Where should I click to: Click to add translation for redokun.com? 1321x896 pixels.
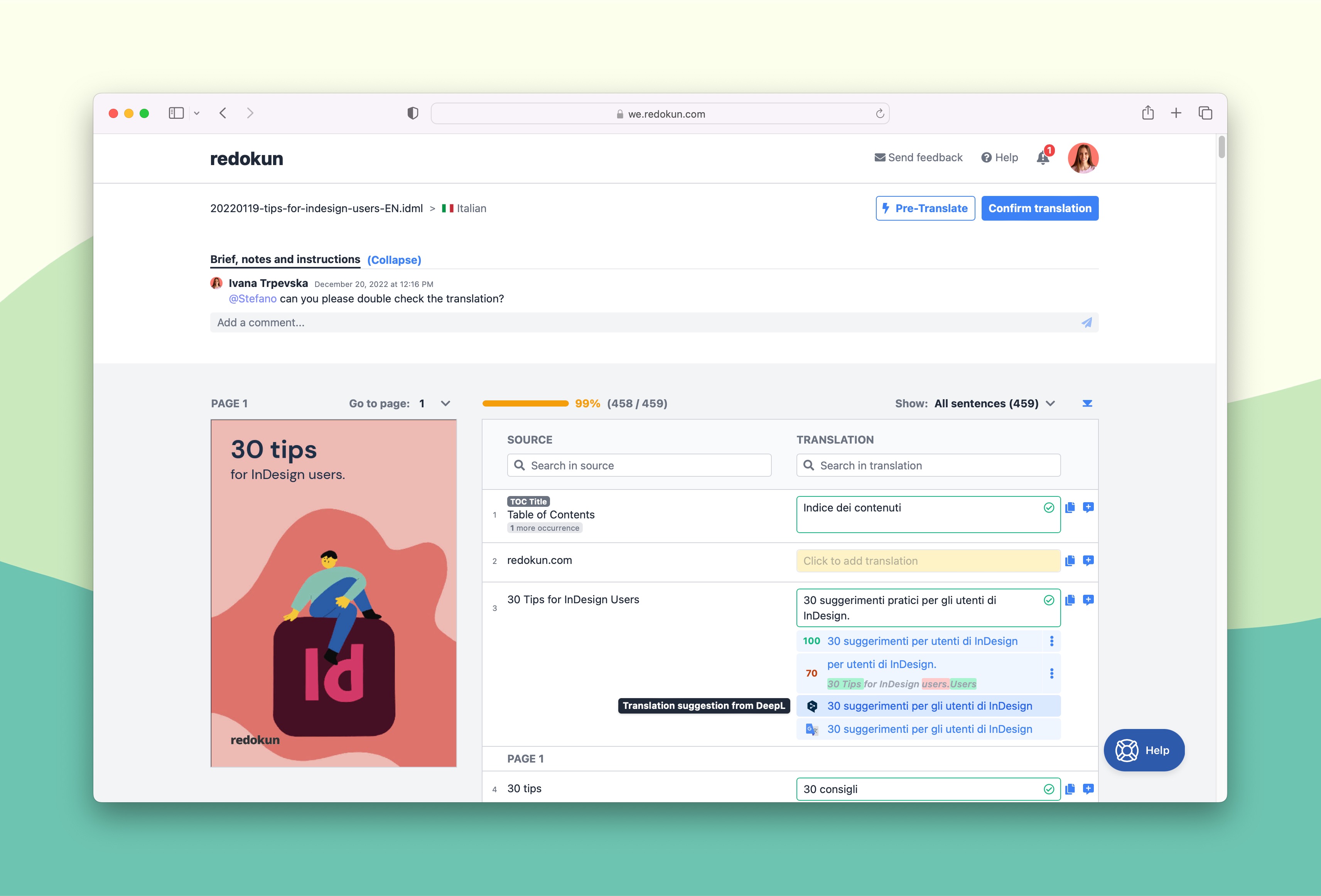pyautogui.click(x=928, y=560)
